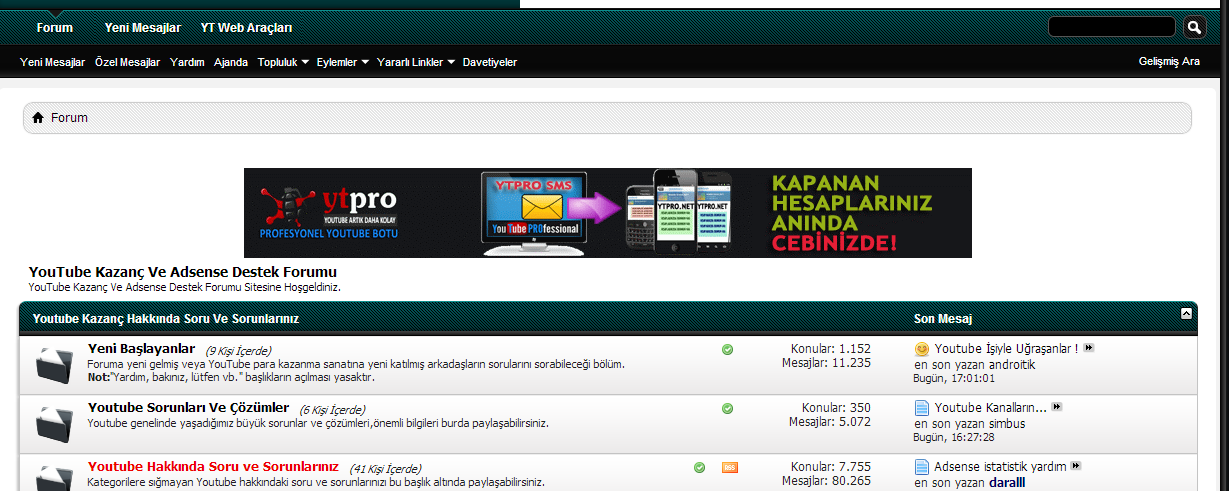Image resolution: width=1229 pixels, height=491 pixels.
Task: Click green check icon in Youtube Hakkında row
Action: [699, 467]
